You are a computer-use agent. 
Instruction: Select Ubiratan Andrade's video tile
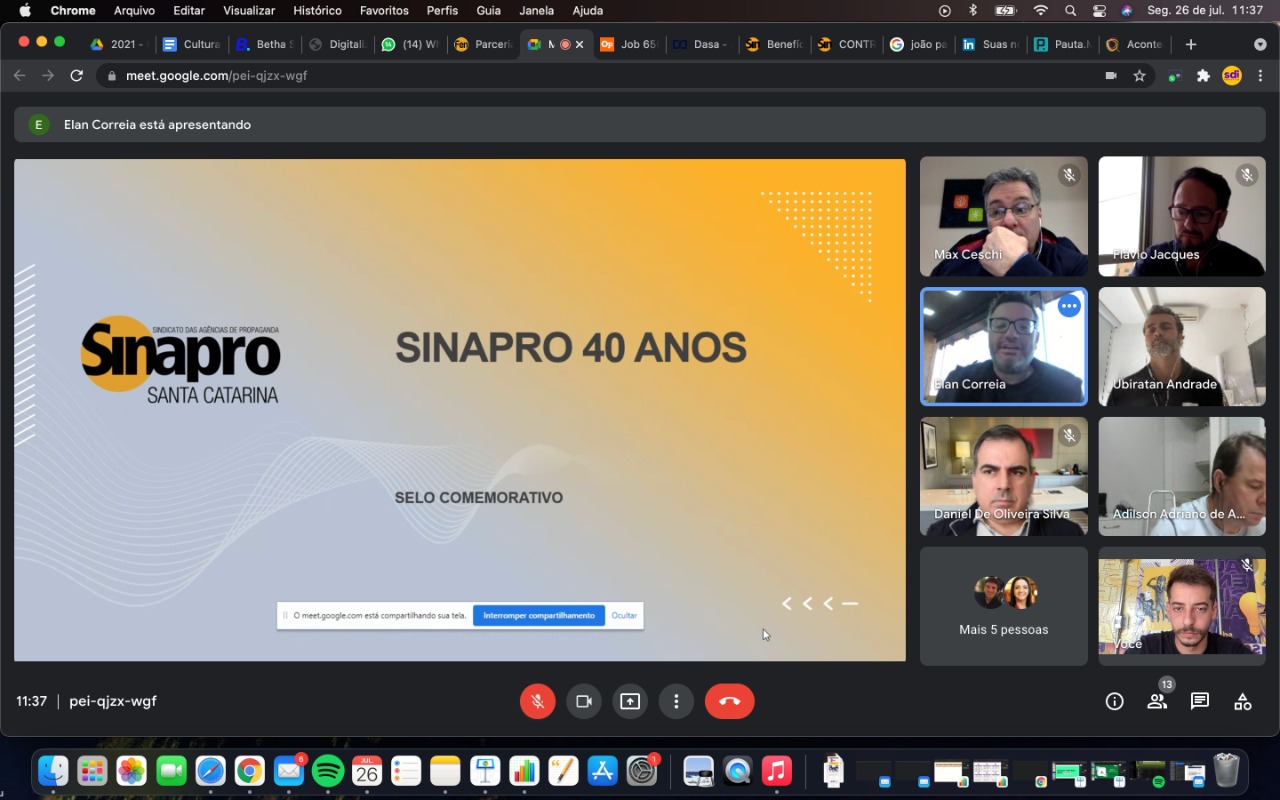click(1182, 346)
